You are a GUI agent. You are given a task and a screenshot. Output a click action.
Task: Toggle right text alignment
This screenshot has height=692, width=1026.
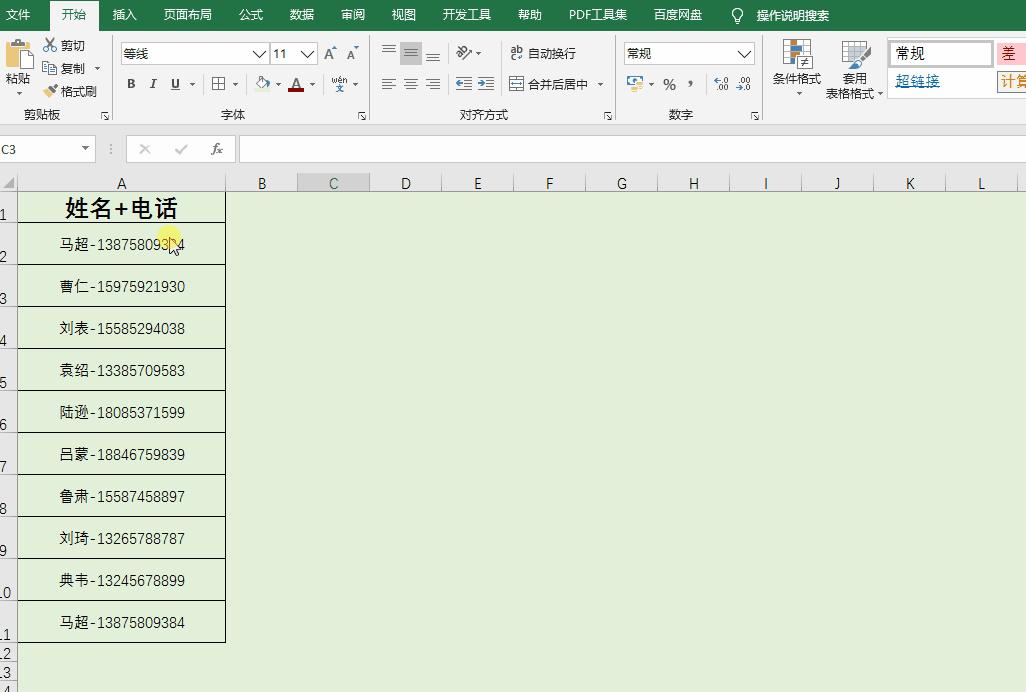[431, 84]
